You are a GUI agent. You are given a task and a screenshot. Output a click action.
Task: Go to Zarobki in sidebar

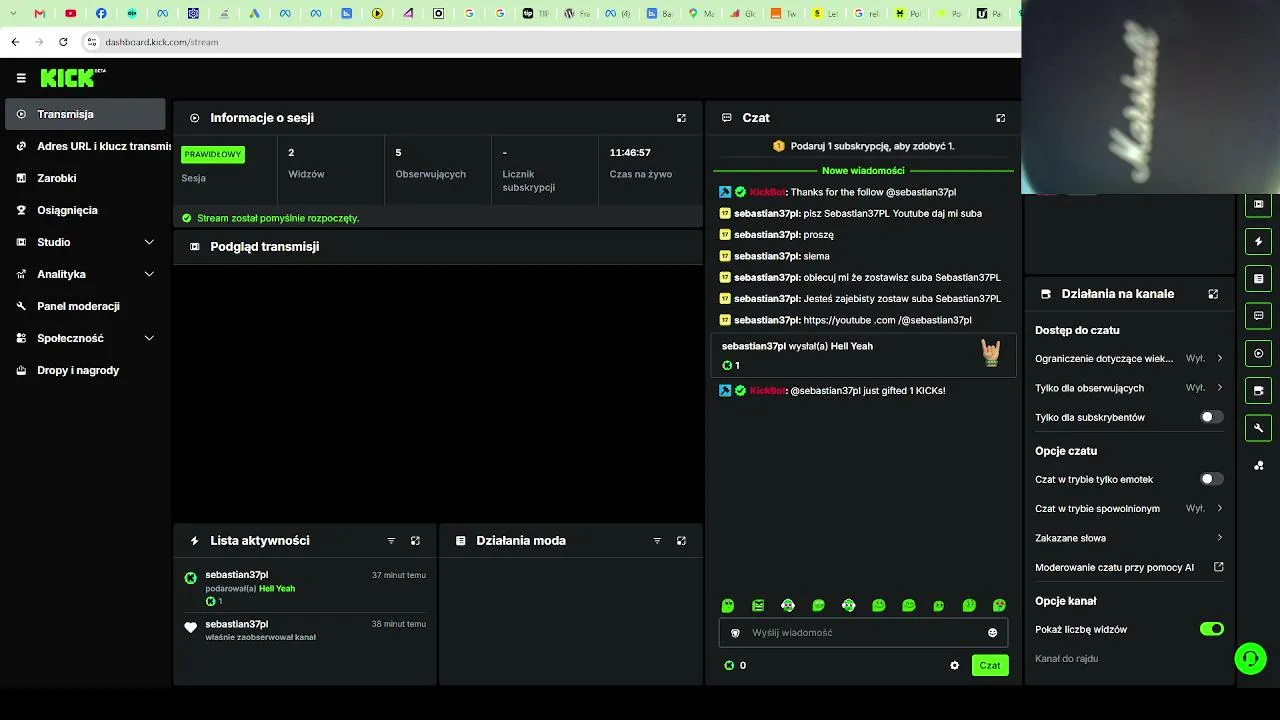coord(85,178)
